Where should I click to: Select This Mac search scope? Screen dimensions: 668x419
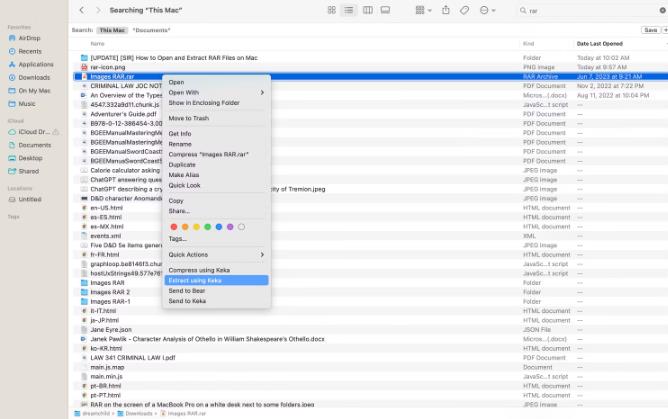112,30
